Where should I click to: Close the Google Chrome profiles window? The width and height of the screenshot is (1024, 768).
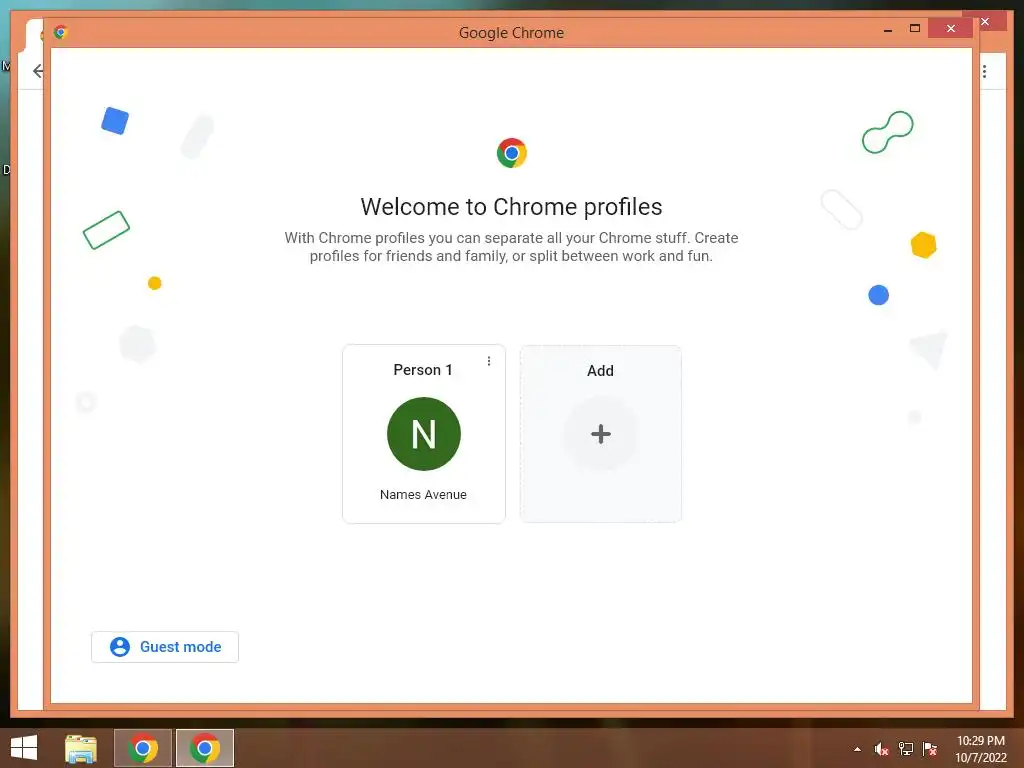950,29
